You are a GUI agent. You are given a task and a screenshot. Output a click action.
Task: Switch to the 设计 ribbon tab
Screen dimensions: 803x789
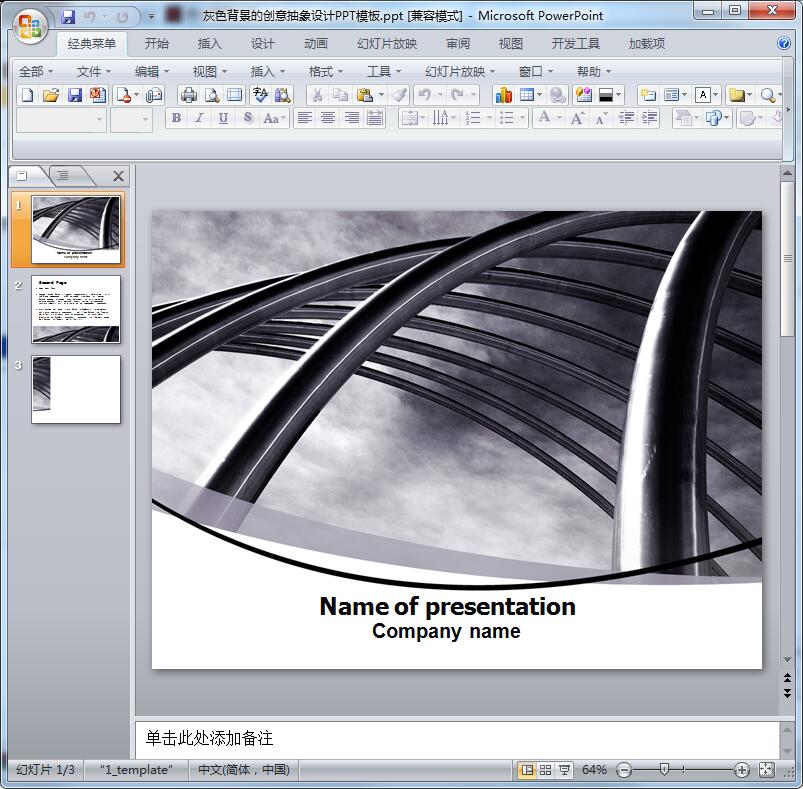tap(263, 44)
